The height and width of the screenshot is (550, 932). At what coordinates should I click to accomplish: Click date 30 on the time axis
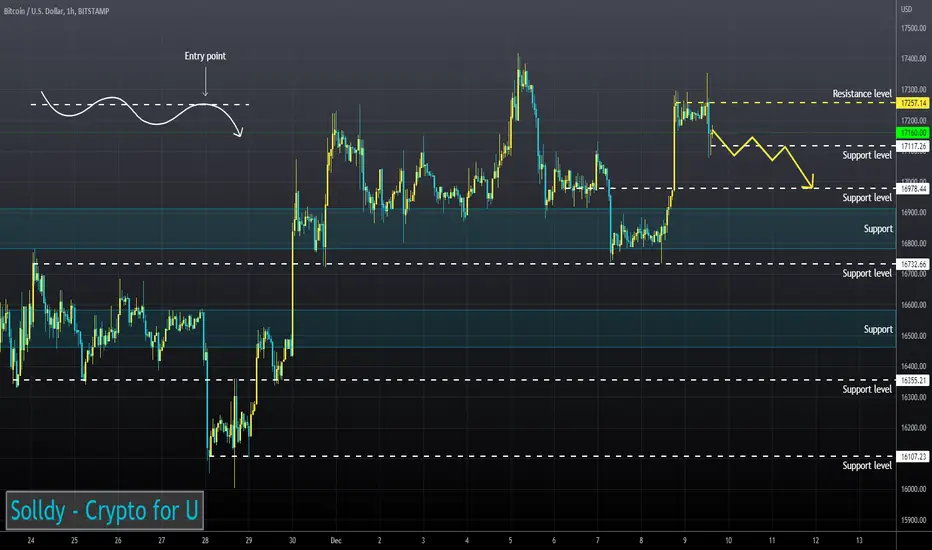[x=292, y=540]
